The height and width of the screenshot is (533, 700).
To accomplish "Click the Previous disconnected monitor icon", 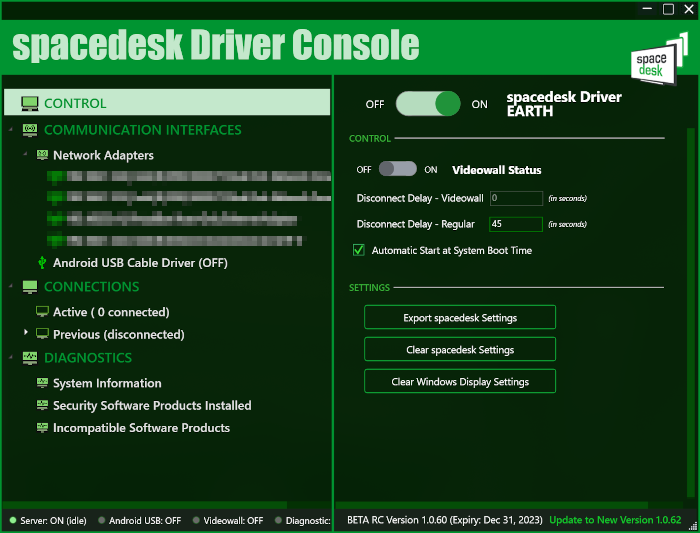I will (x=42, y=334).
